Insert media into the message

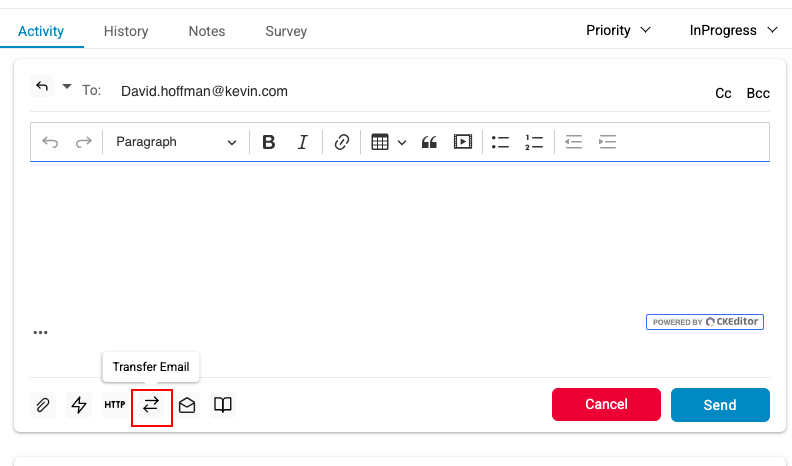462,142
